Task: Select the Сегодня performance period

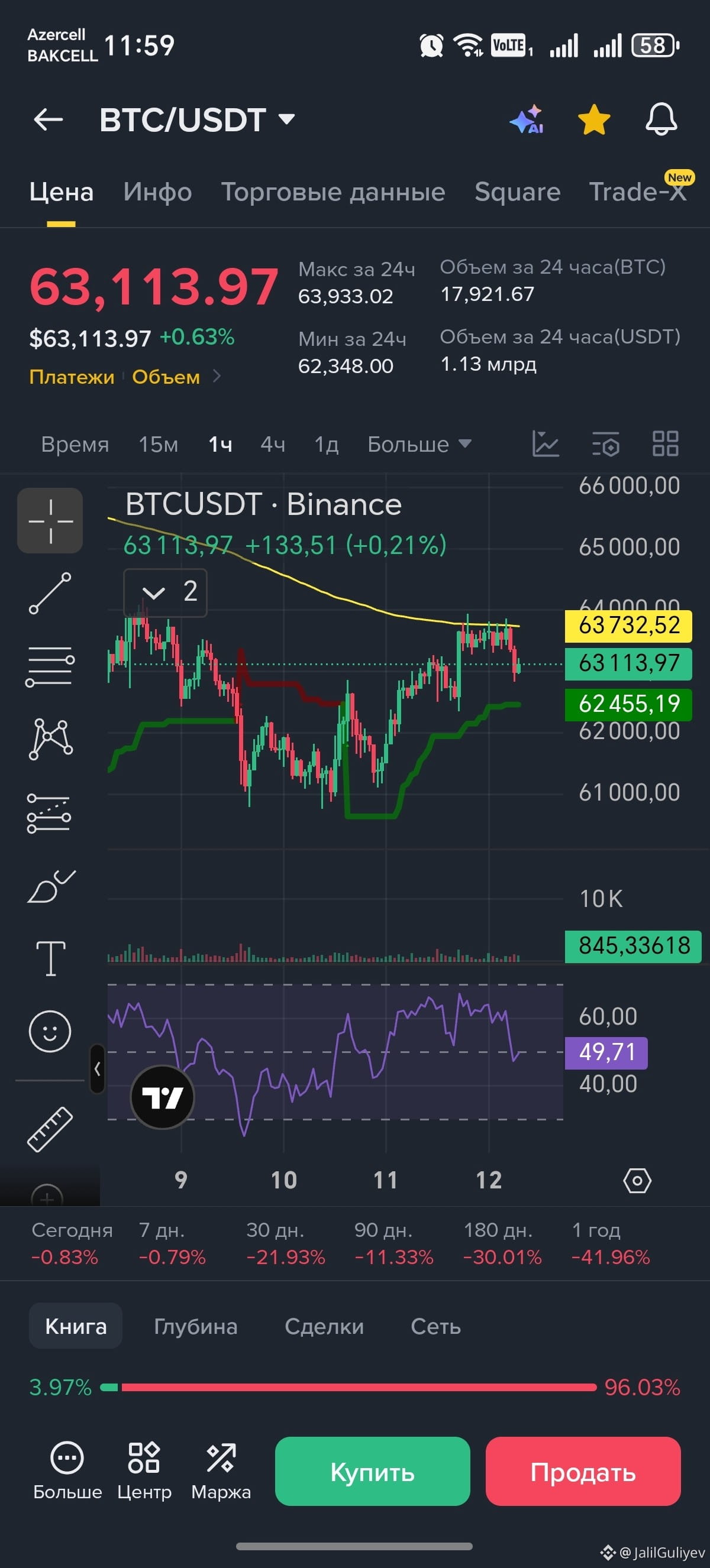Action: click(x=72, y=1243)
